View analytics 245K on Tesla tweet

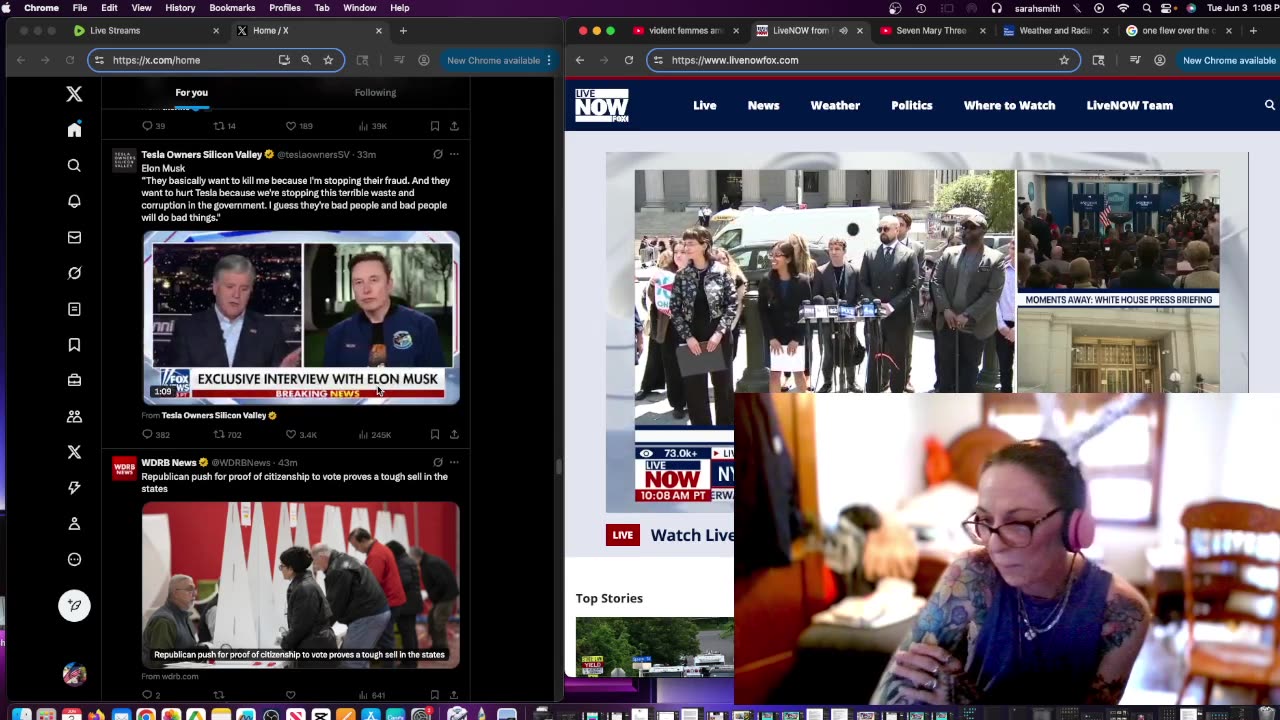click(x=375, y=435)
